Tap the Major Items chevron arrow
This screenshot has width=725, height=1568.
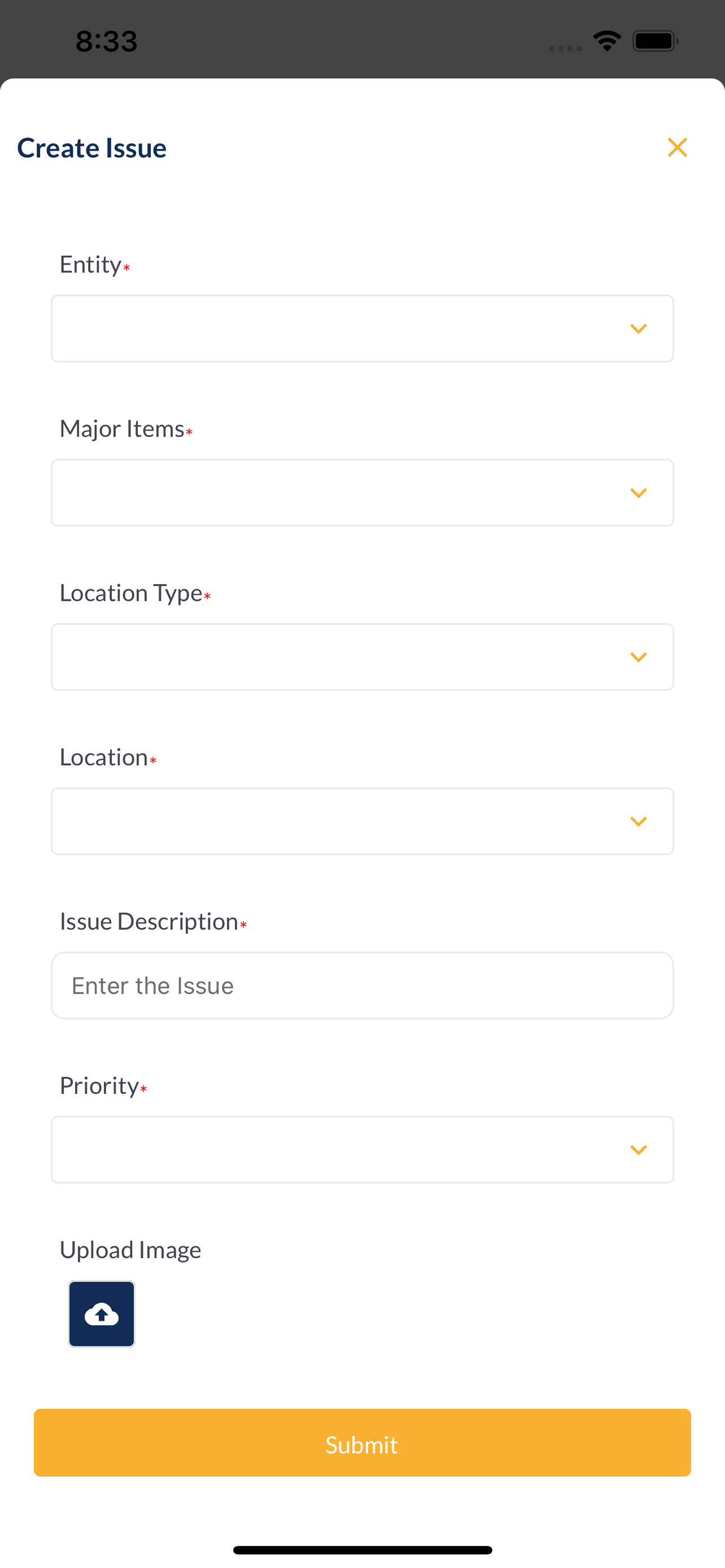[x=638, y=493]
